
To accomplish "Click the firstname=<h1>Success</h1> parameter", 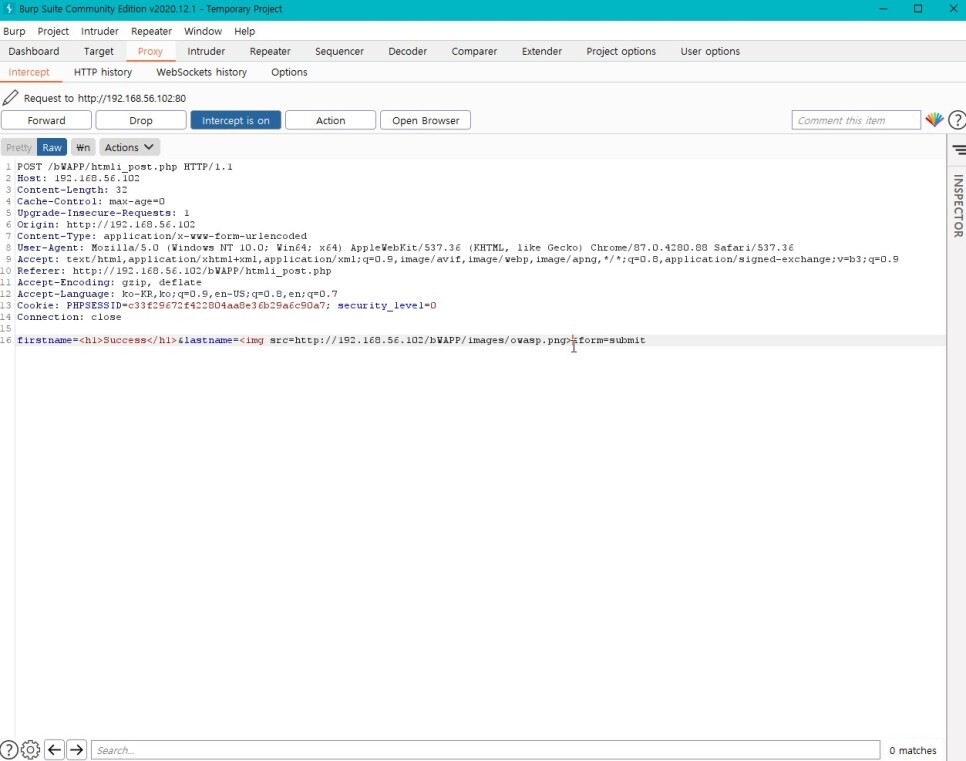I will pos(97,340).
